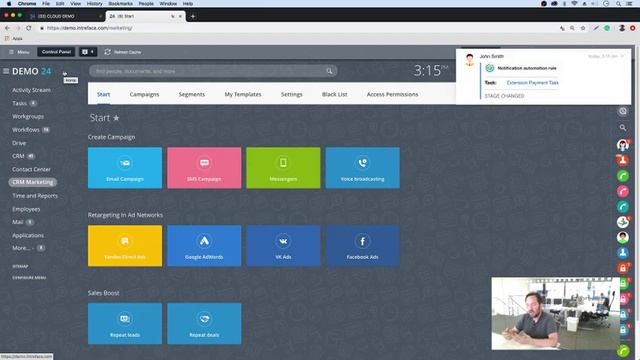Open the Voice broadcasting tile
Viewport: 640px width, 360px height.
pos(362,168)
